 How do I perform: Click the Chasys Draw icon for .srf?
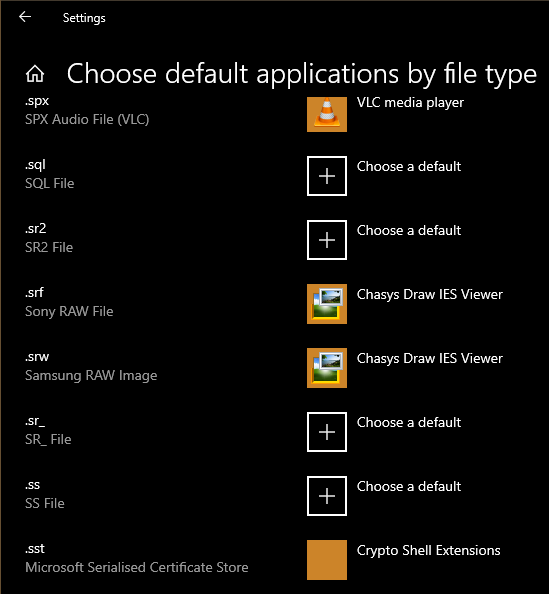click(327, 304)
